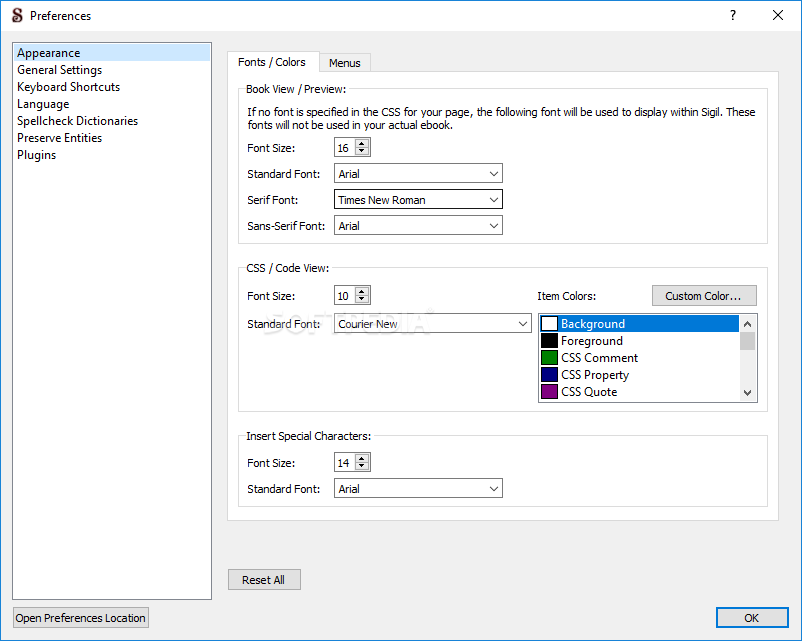Open the Serif Font dropdown
This screenshot has width=802, height=641.
pos(418,200)
